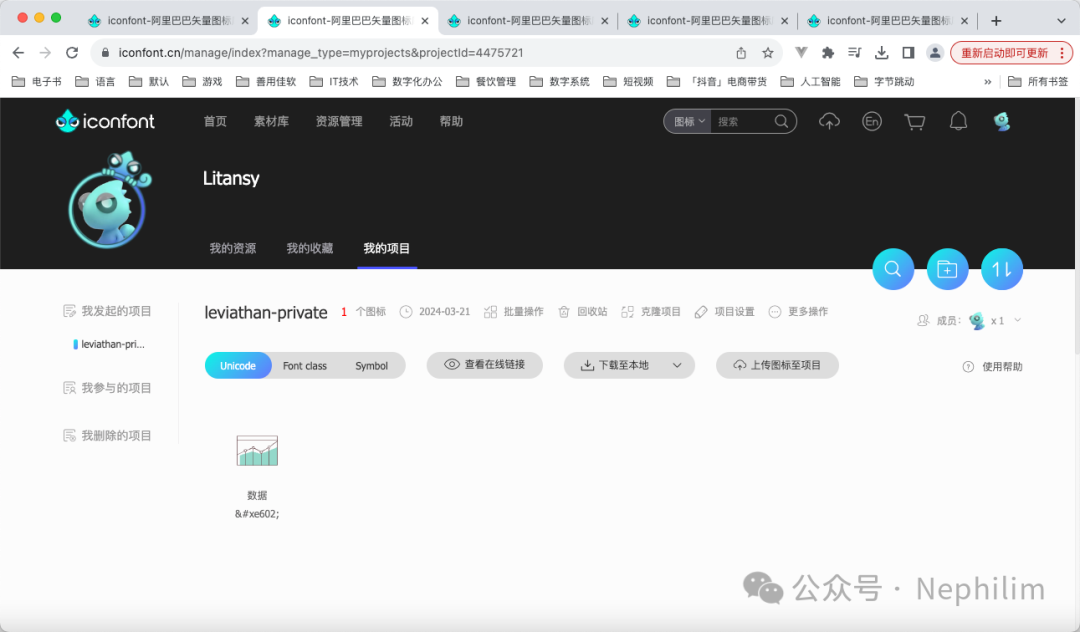This screenshot has height=632, width=1080.
Task: Open the media control playlist icon
Action: (855, 52)
